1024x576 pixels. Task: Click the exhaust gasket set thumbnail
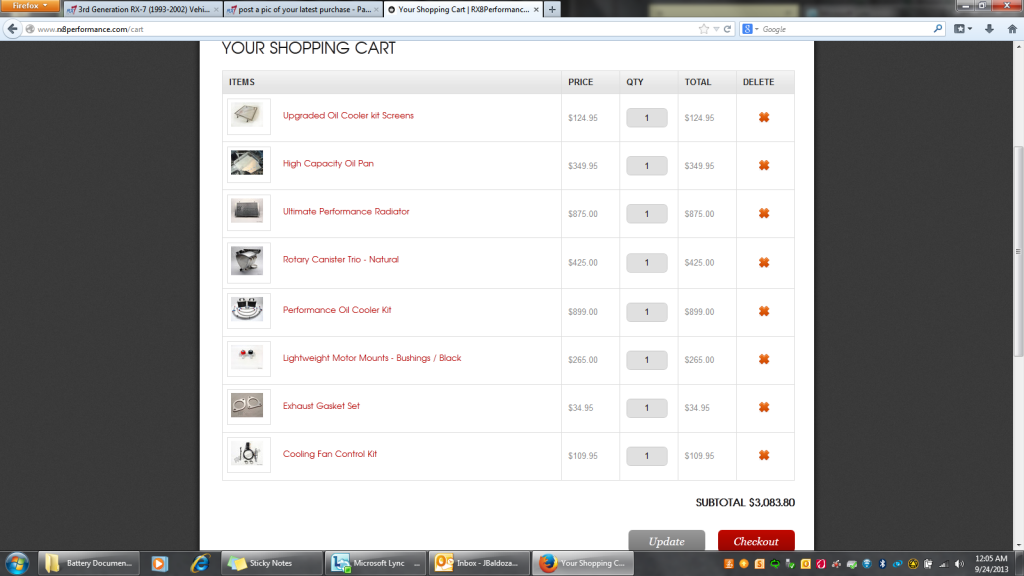pos(248,406)
